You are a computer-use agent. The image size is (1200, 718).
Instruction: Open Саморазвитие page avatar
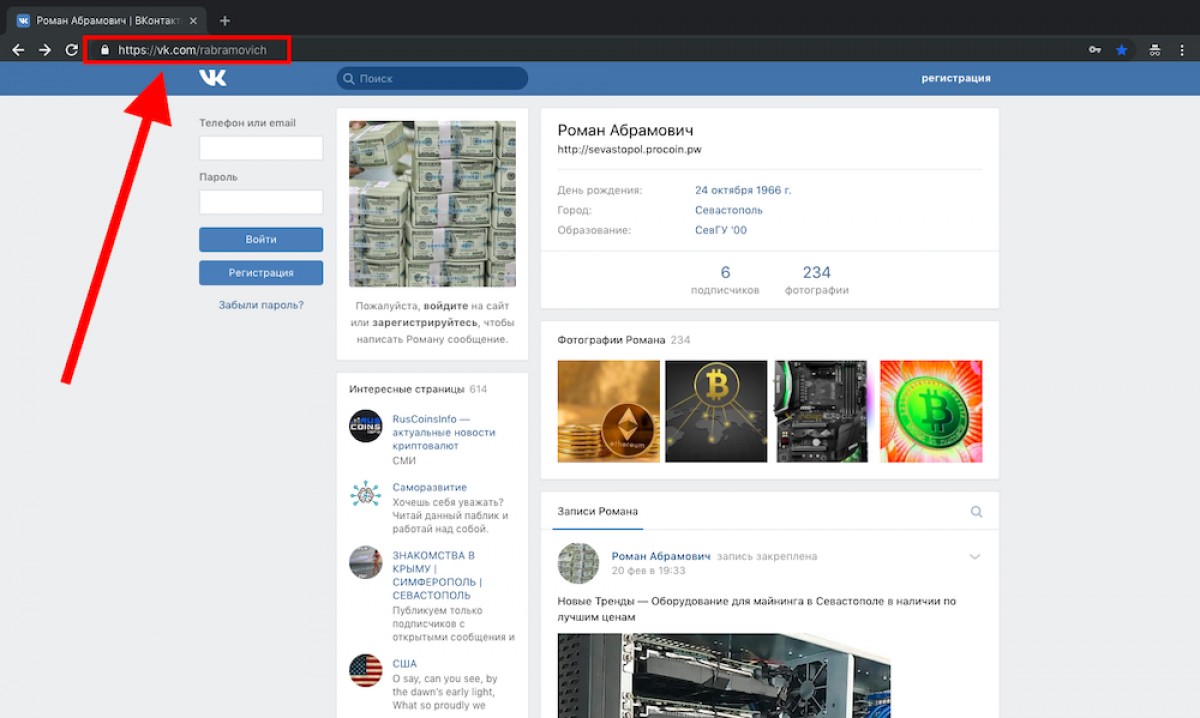366,495
